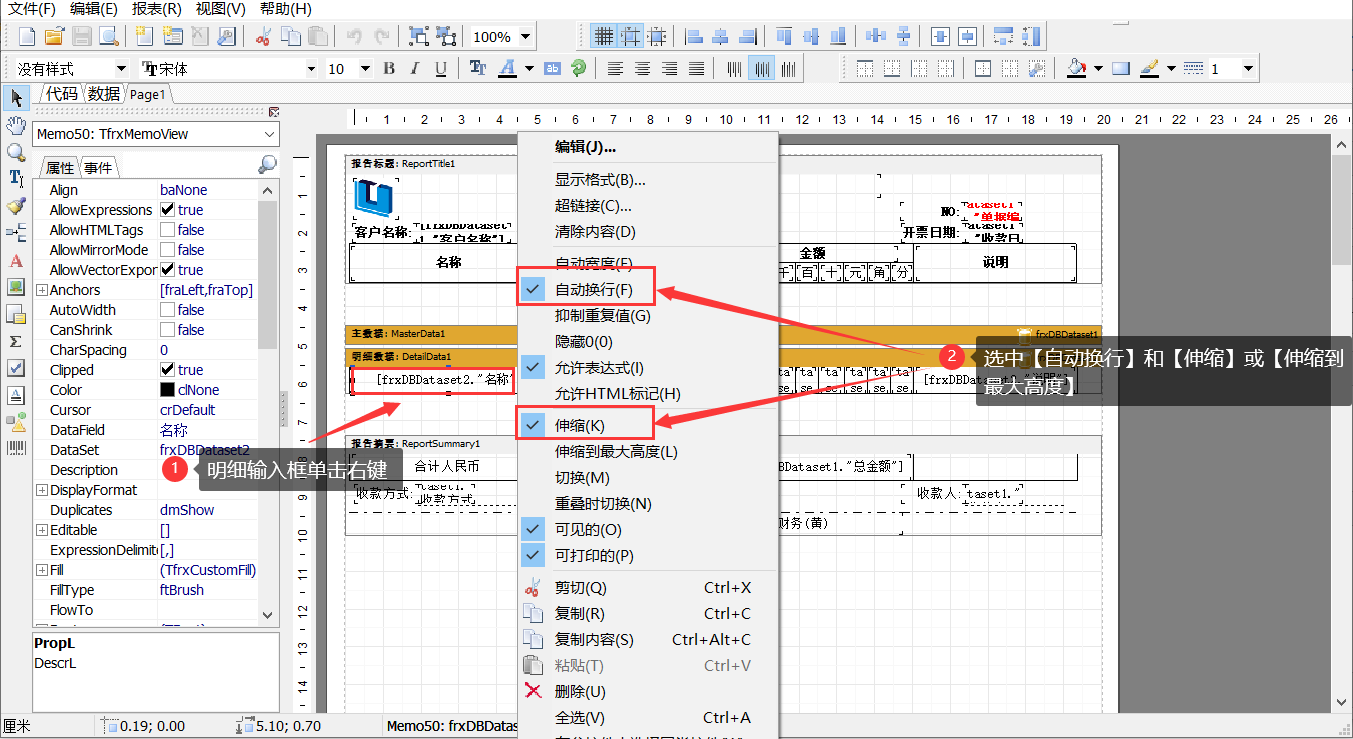Open the Memo50 object selector dropdown
Screen dimensions: 1353x739
coord(270,134)
